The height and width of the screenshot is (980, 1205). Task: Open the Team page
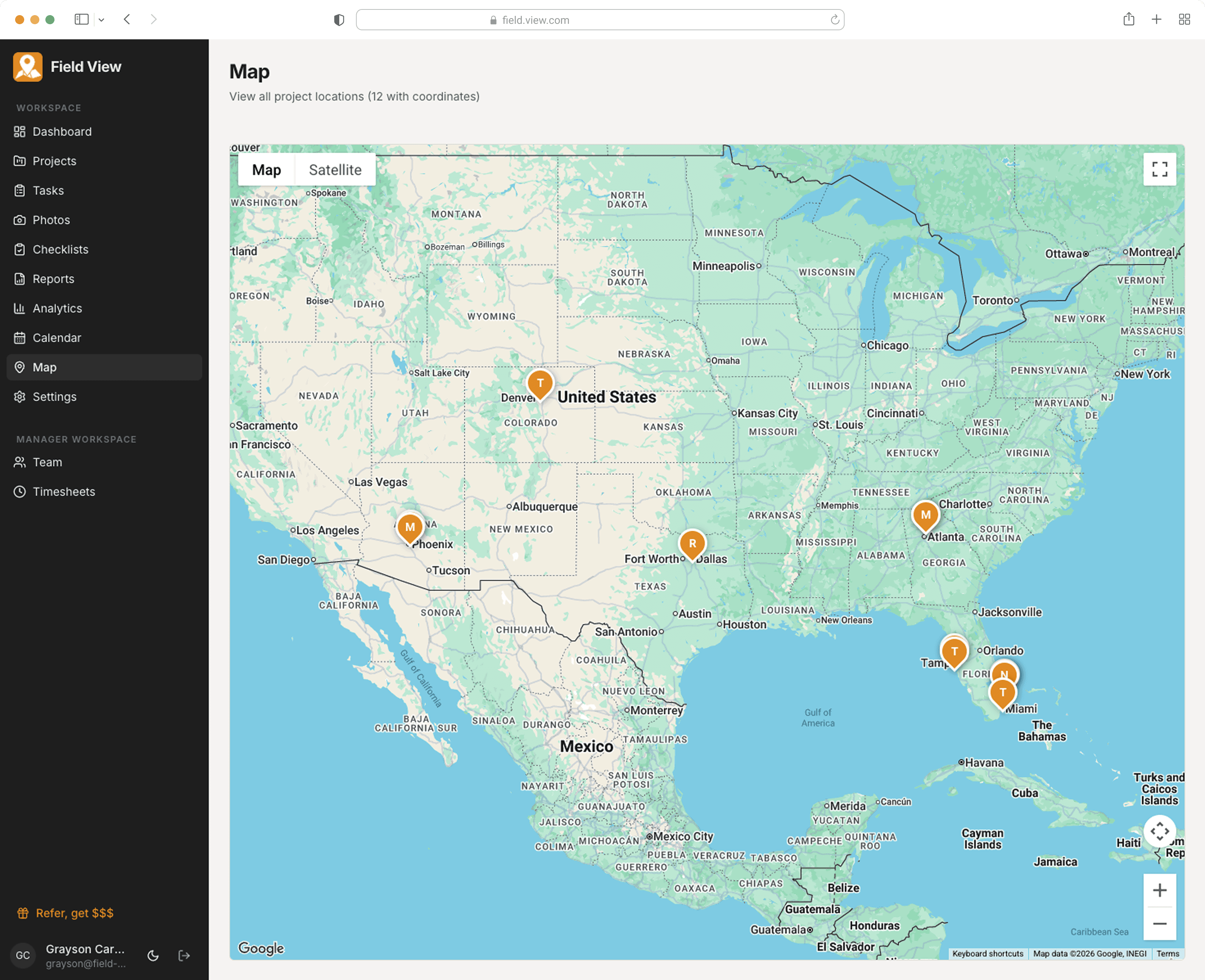point(104,462)
